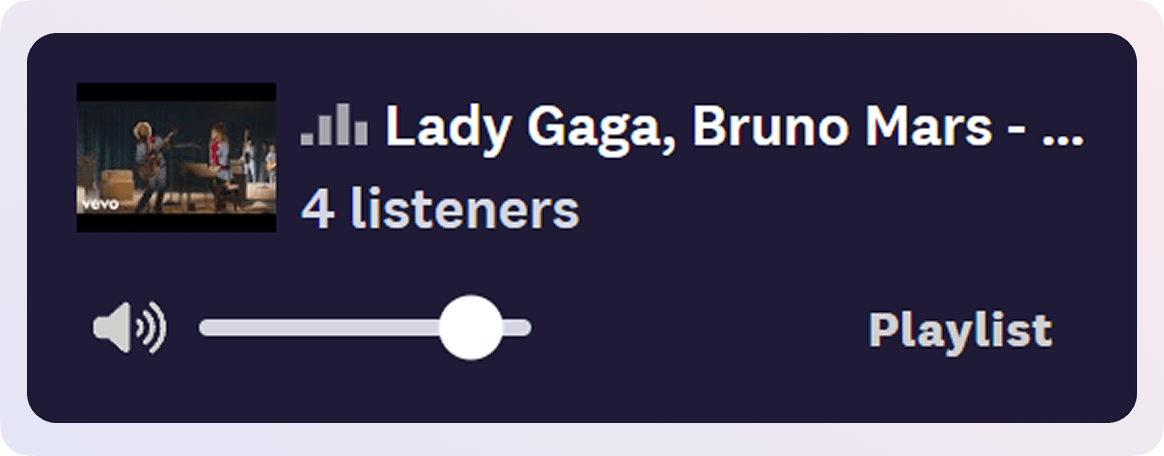Mute audio with the speaker icon

click(129, 328)
